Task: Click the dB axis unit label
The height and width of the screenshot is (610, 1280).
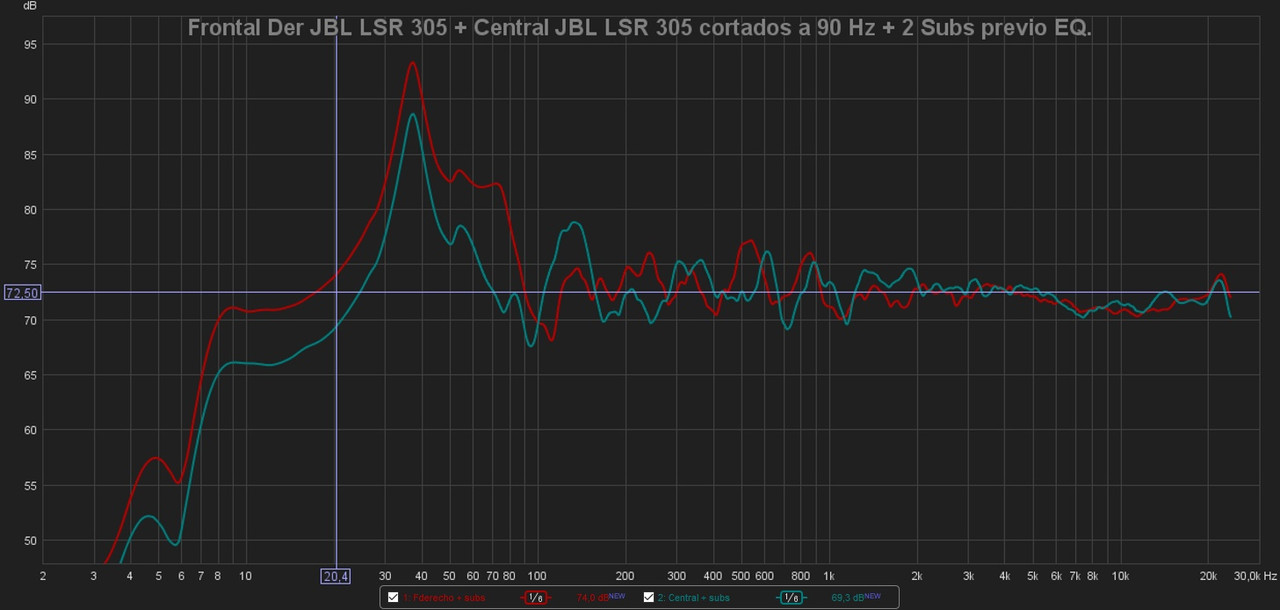Action: (x=30, y=6)
